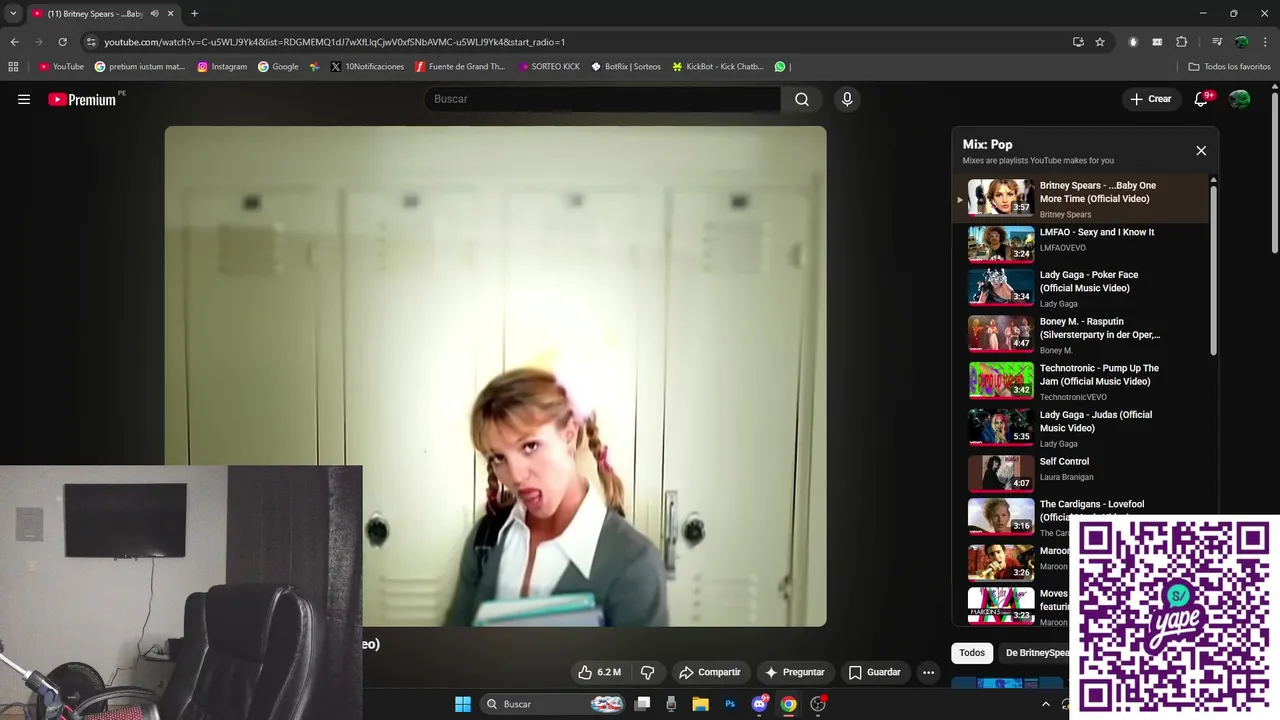The width and height of the screenshot is (1280, 720).
Task: Open Google bookmark
Action: coord(278,67)
